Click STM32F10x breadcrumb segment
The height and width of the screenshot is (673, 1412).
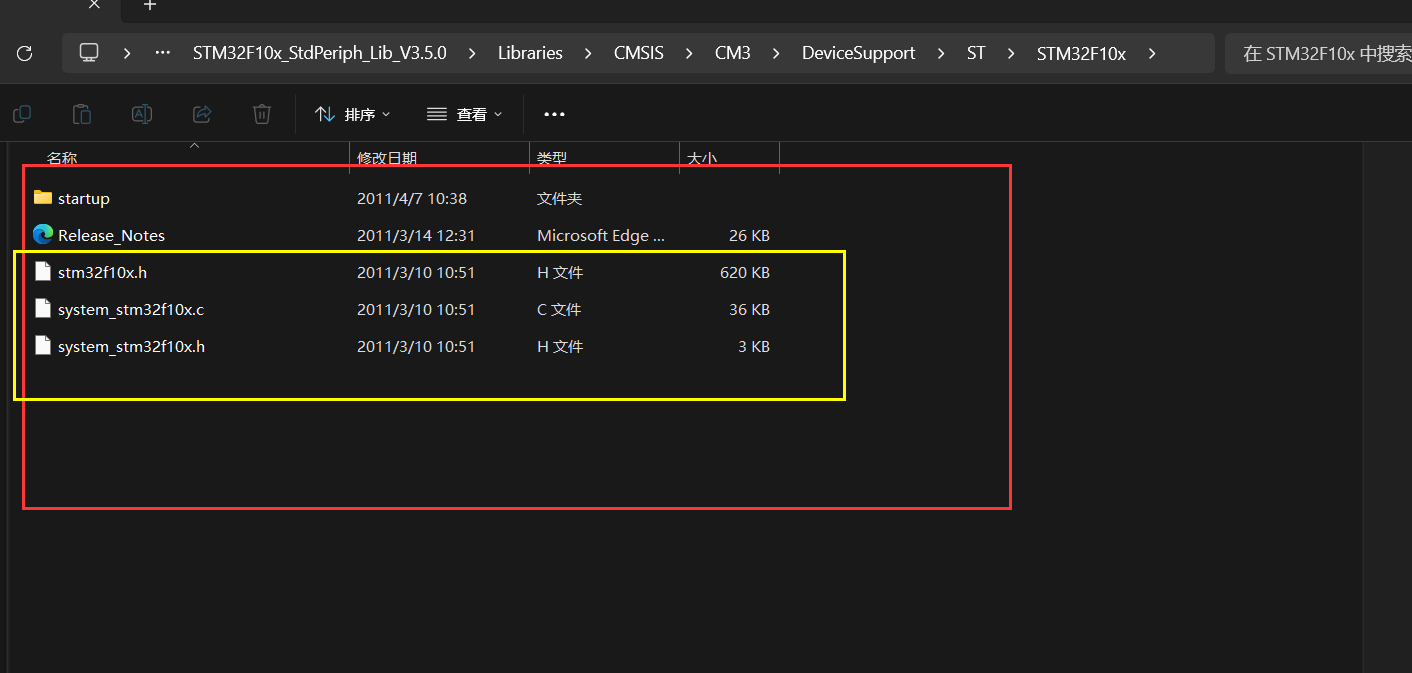(1081, 53)
